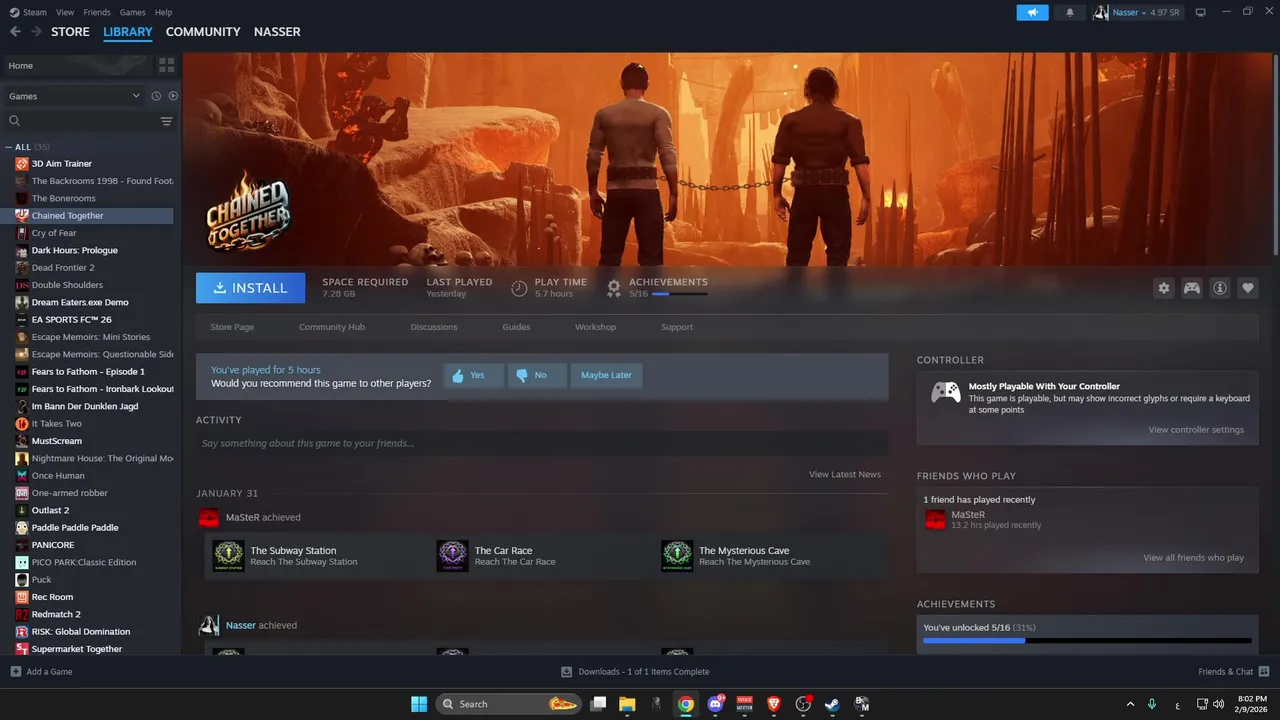Click The Car Race achievement icon
The image size is (1280, 720).
click(452, 556)
